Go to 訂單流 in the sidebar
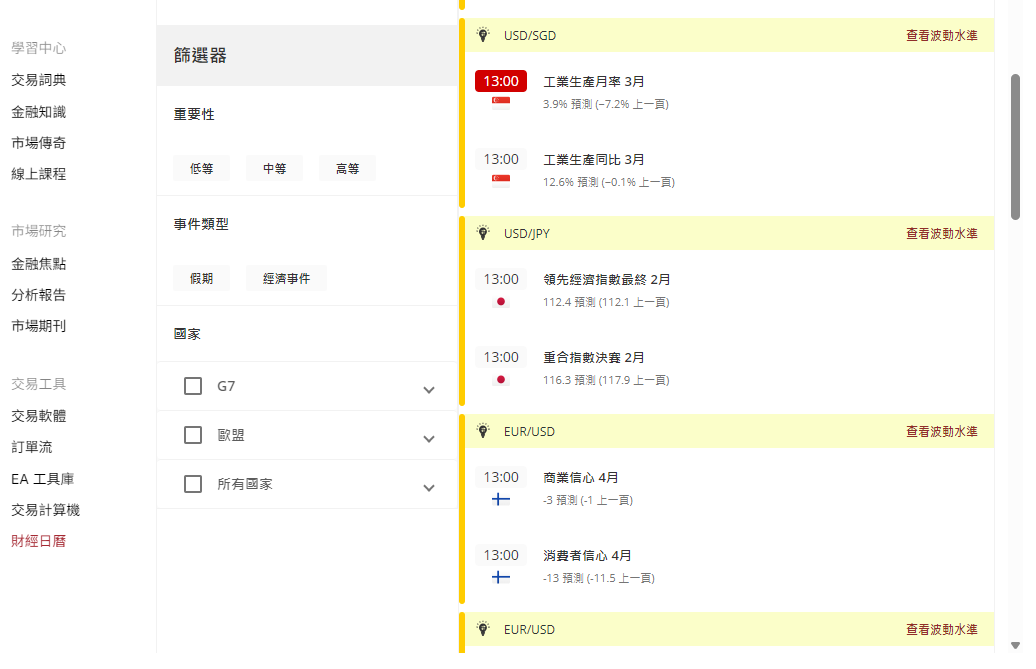This screenshot has width=1036, height=669. (32, 447)
